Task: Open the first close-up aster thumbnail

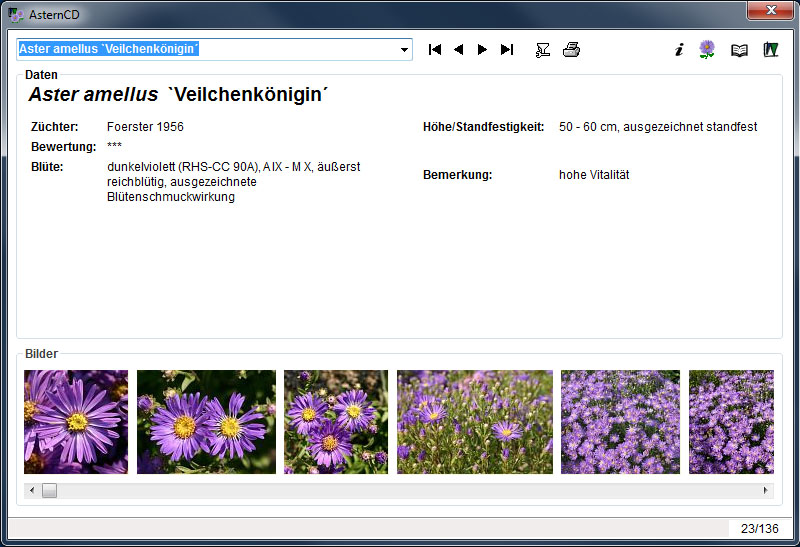Action: [x=76, y=422]
